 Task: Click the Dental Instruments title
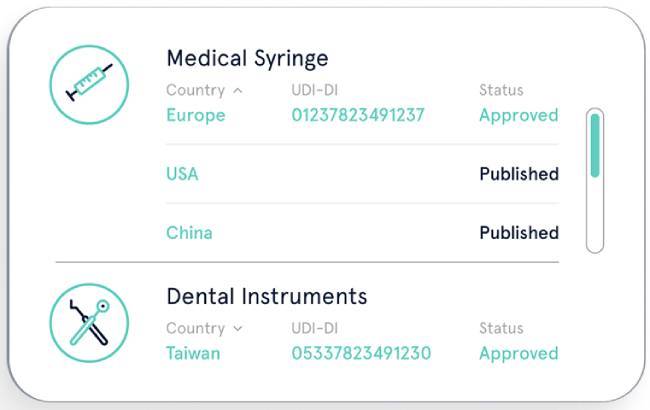(x=266, y=296)
